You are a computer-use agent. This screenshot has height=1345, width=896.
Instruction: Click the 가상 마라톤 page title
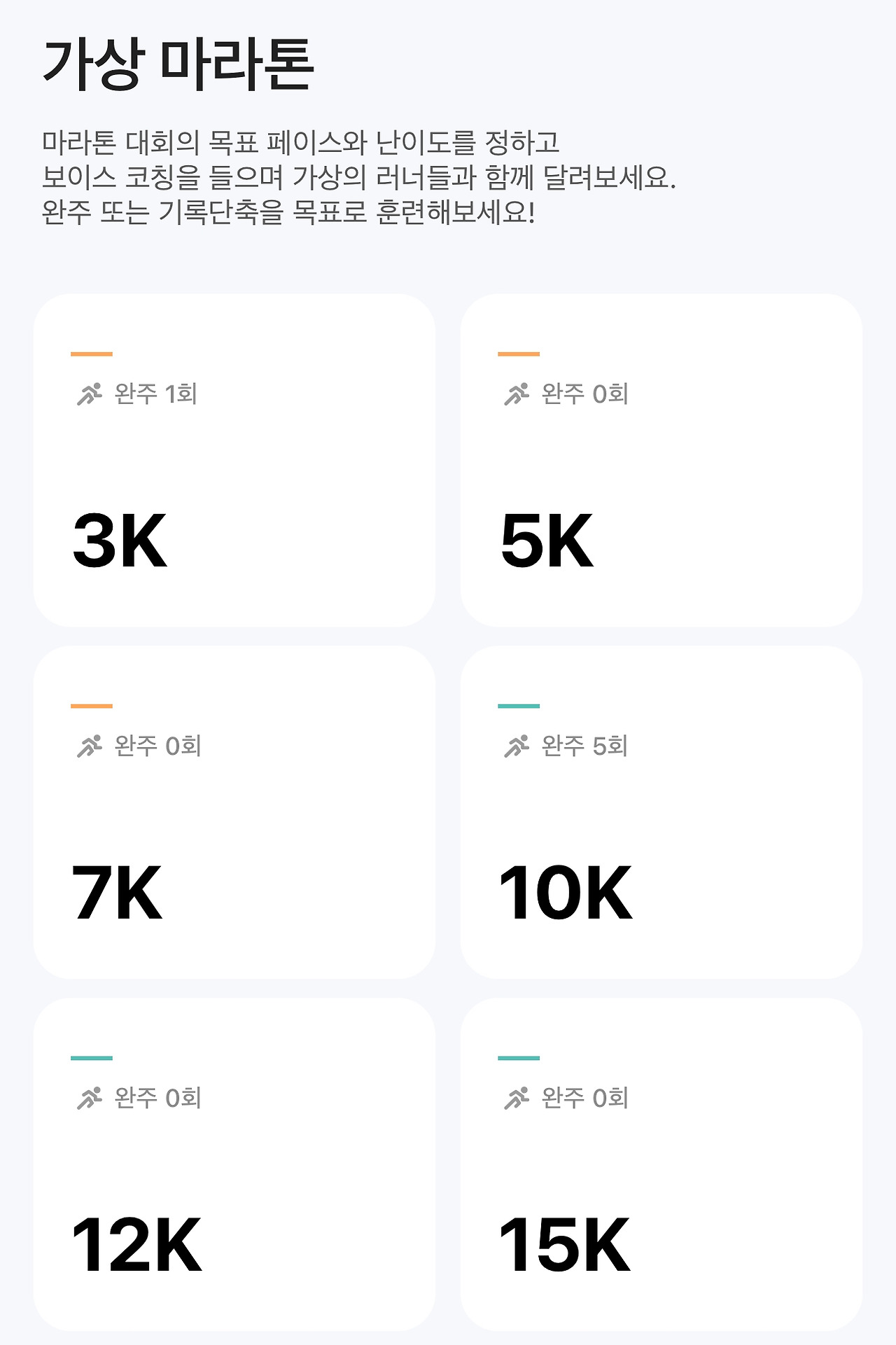(178, 64)
